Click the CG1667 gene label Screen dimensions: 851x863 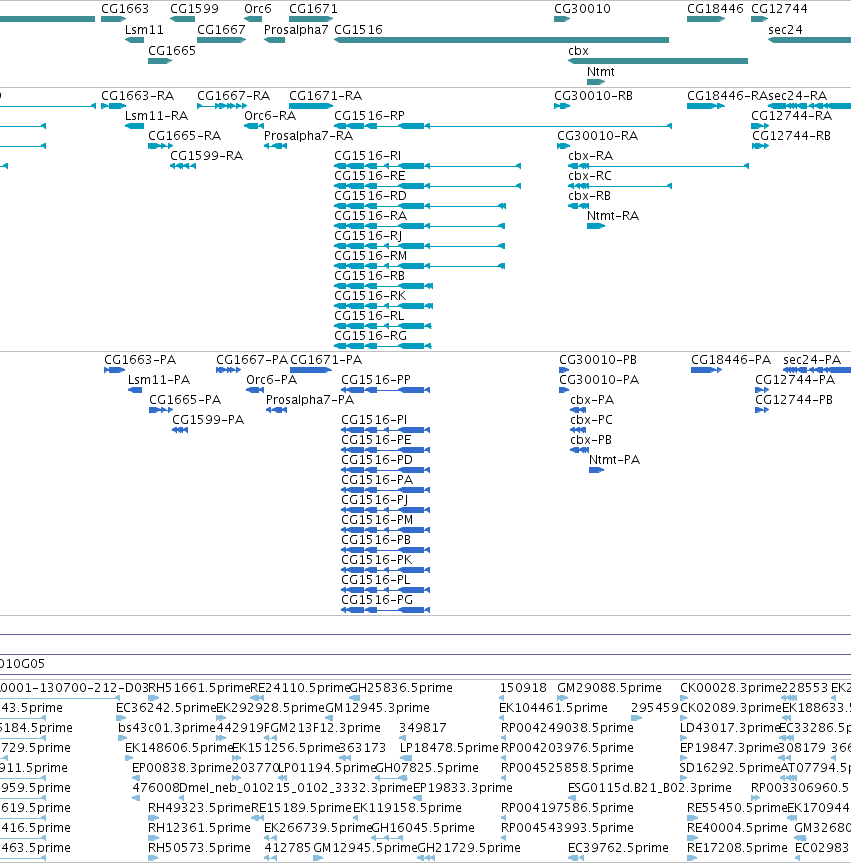click(x=221, y=30)
